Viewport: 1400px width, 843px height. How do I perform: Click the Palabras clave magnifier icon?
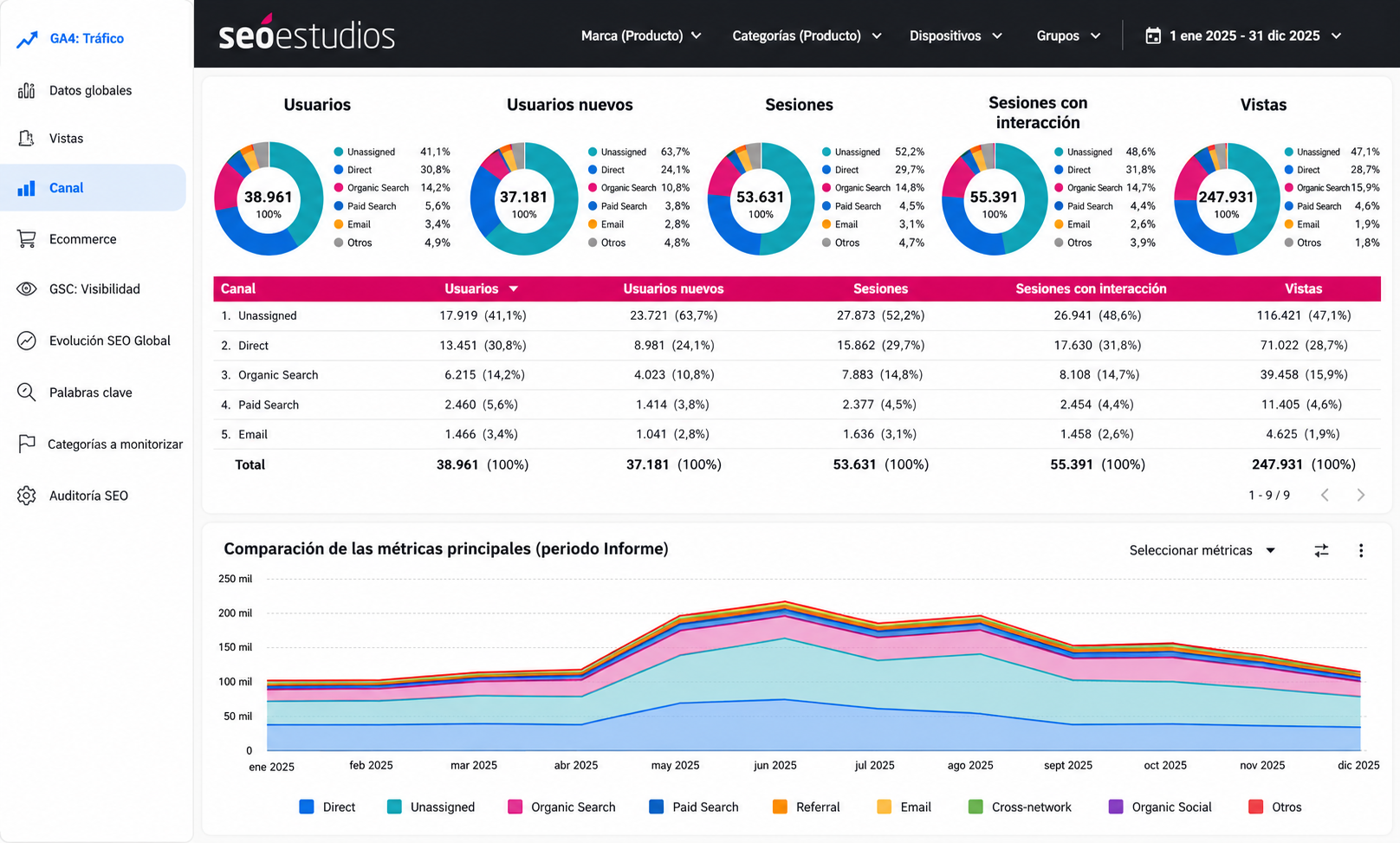click(x=27, y=392)
